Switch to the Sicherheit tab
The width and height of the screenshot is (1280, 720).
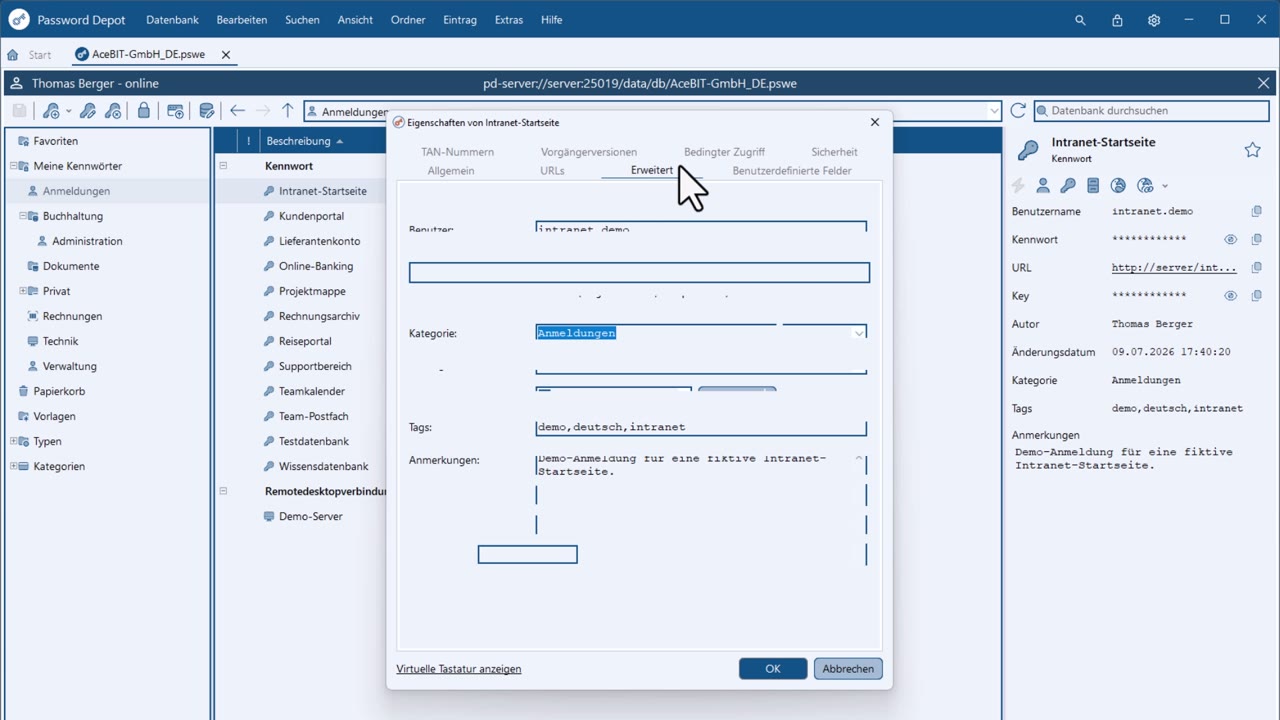coord(834,152)
